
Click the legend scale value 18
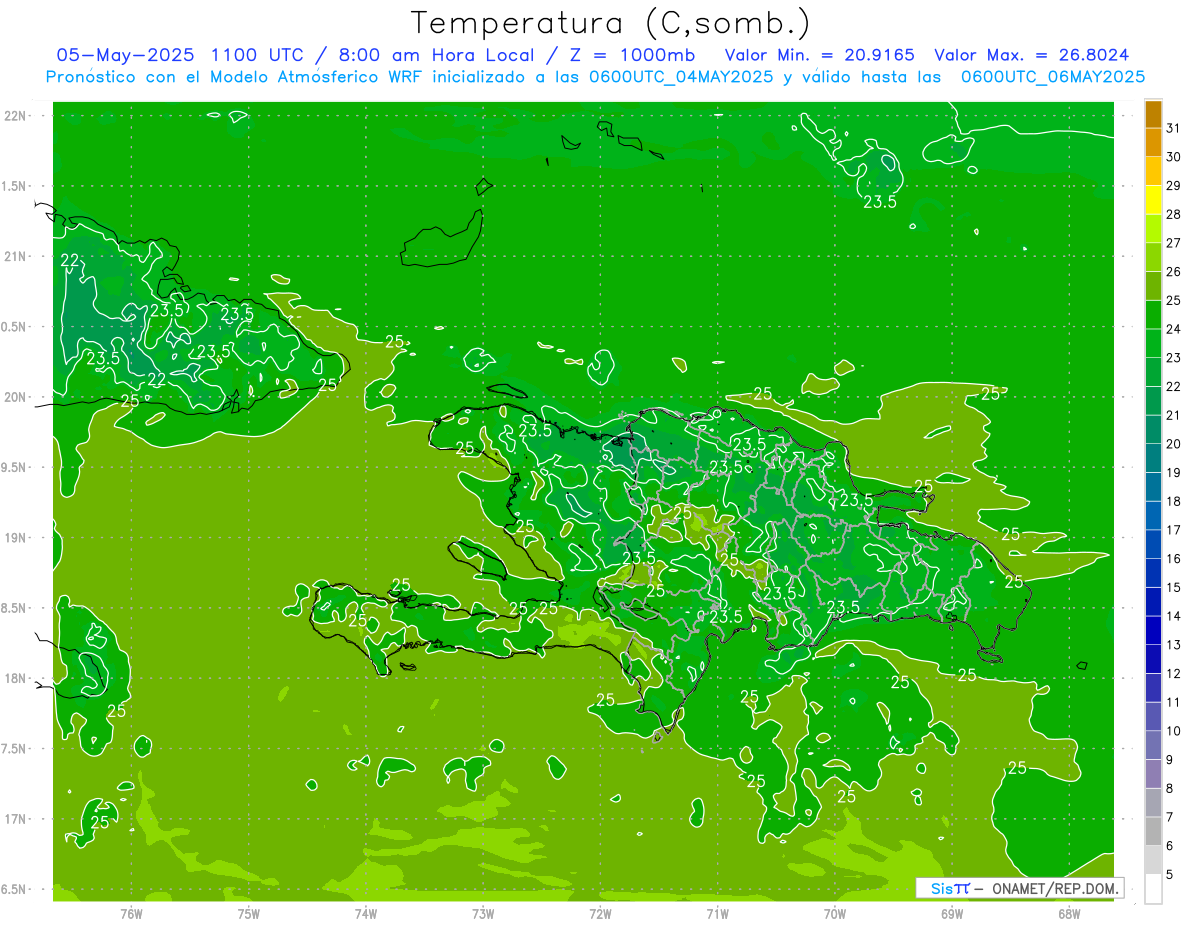click(x=1173, y=501)
